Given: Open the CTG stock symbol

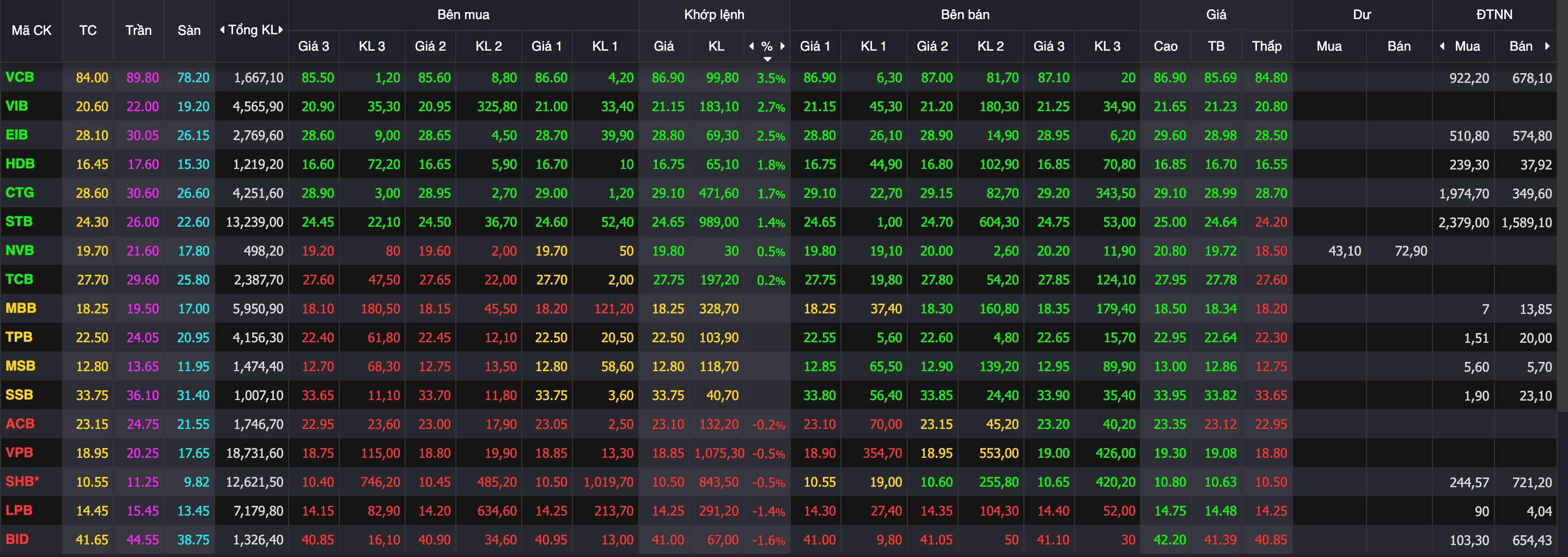Looking at the screenshot, I should tap(20, 192).
